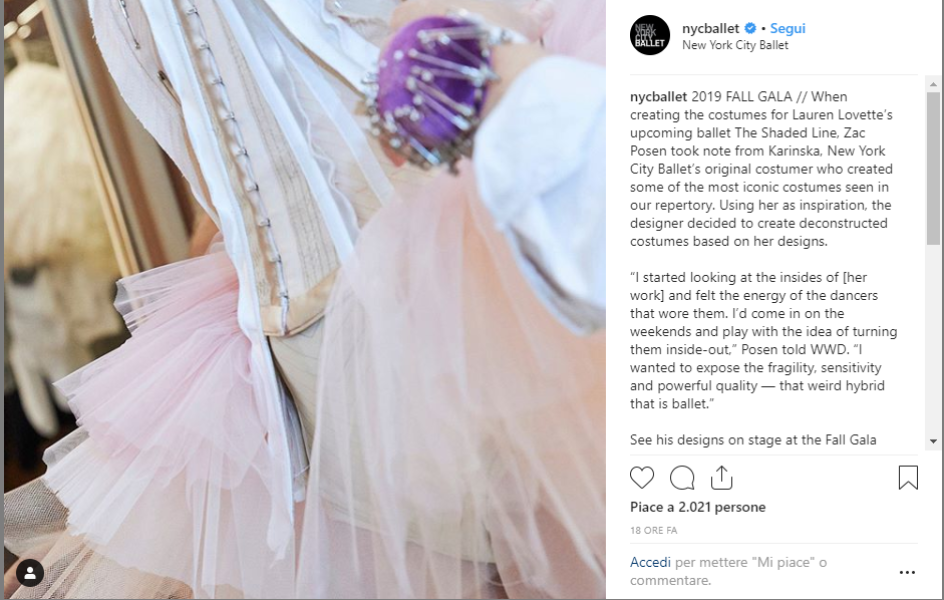Open nycballet username in the caption

[x=659, y=97]
